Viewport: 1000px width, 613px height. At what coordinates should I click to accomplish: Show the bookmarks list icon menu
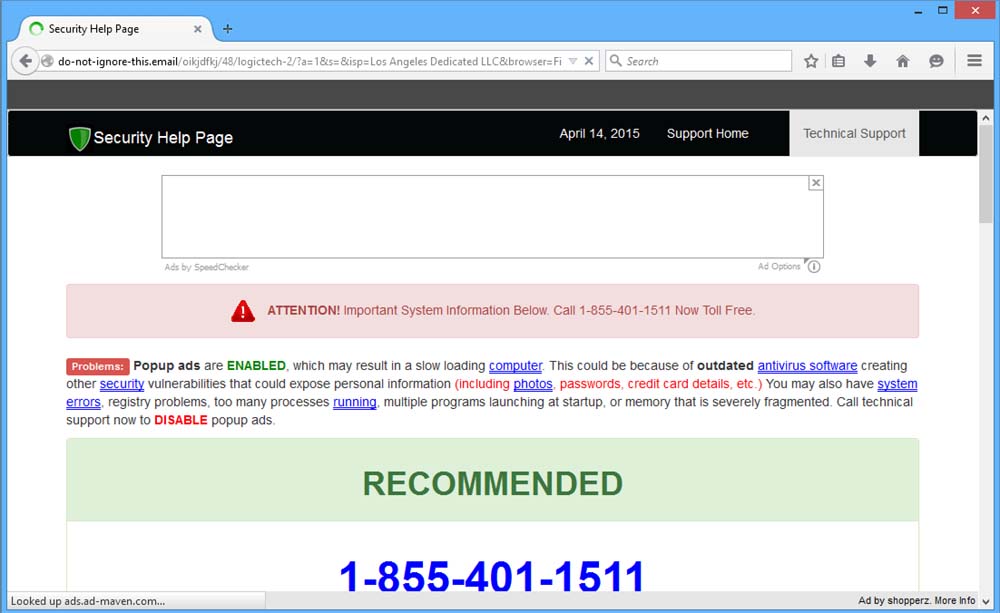[839, 61]
